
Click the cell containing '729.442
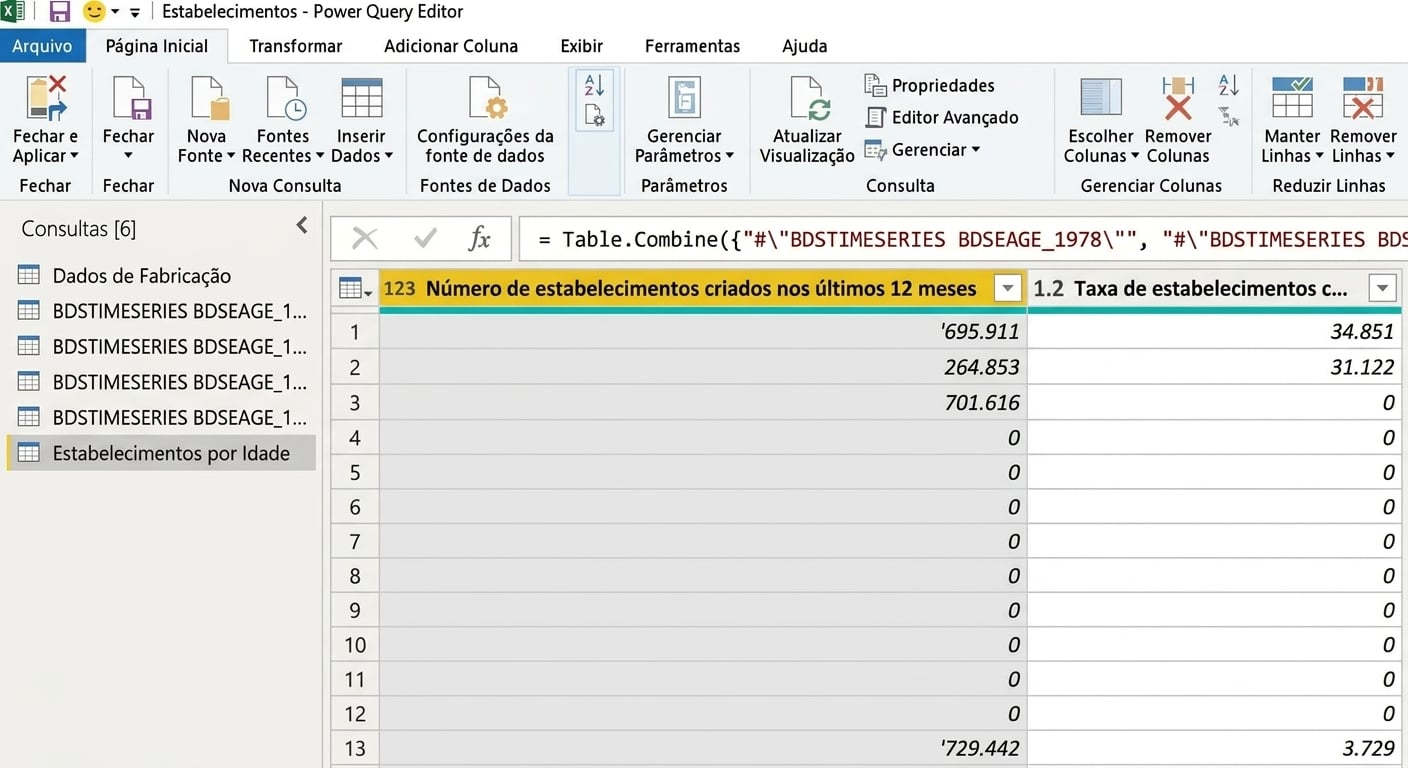(703, 748)
